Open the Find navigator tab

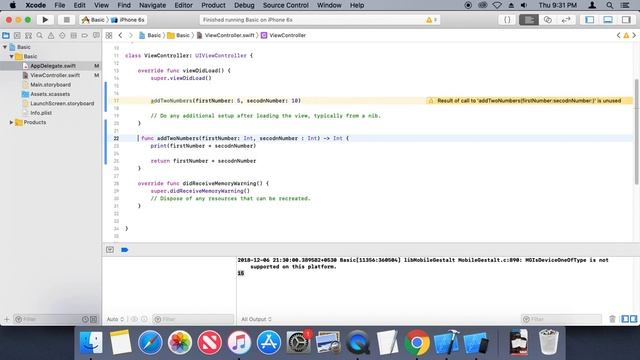tap(40, 36)
